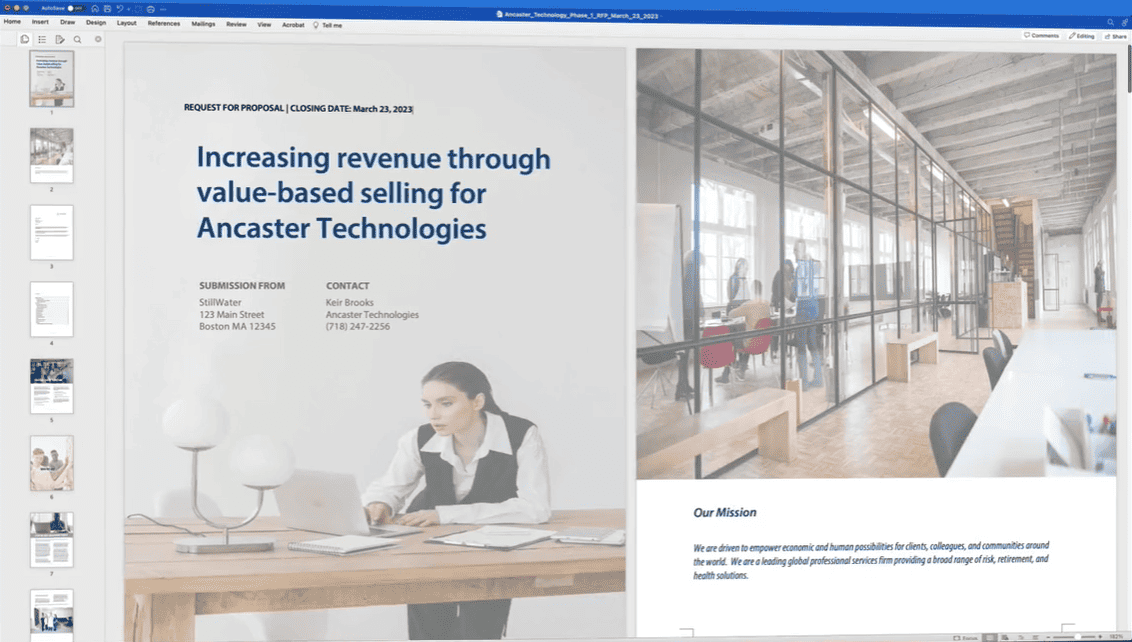
Task: Select page 5 thumbnail
Action: click(51, 386)
